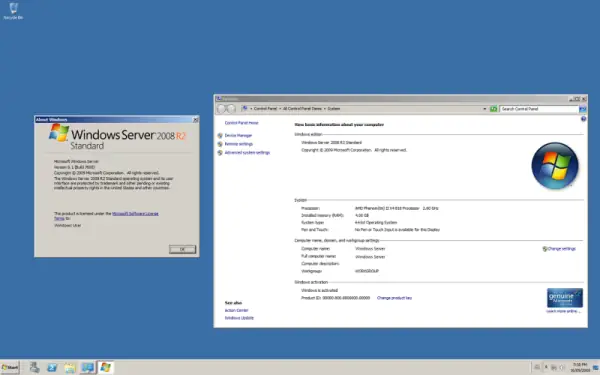Viewport: 600px width, 375px height.
Task: Show hidden system tray icons arrow
Action: [546, 367]
